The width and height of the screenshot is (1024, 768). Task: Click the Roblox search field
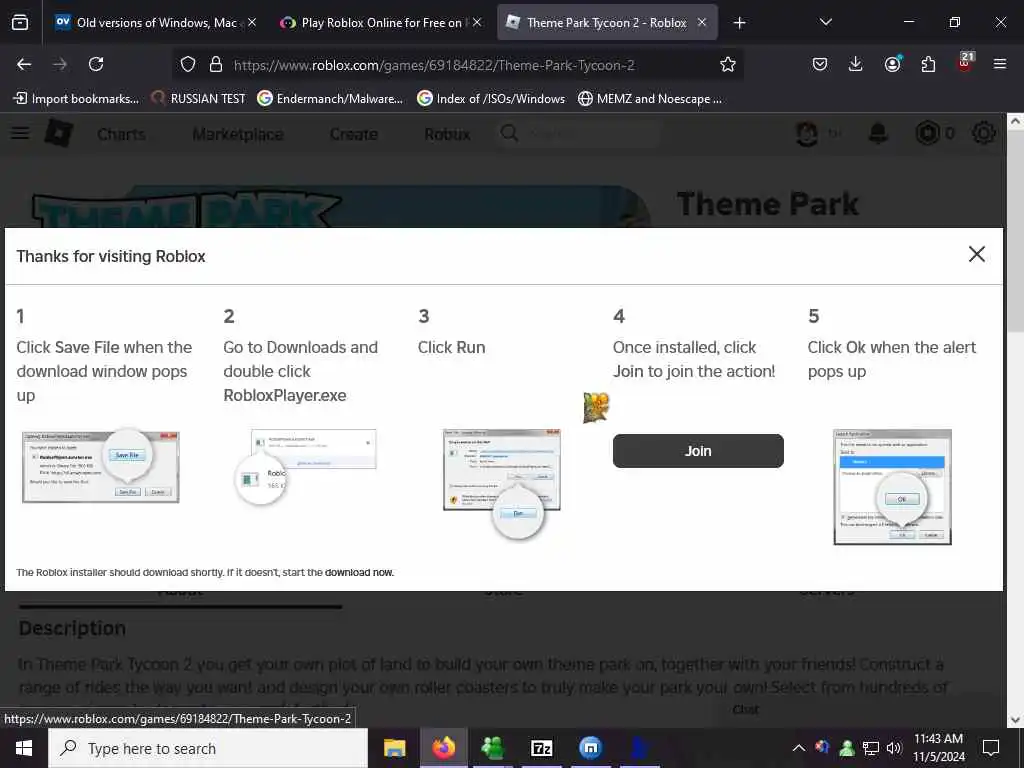coord(579,134)
